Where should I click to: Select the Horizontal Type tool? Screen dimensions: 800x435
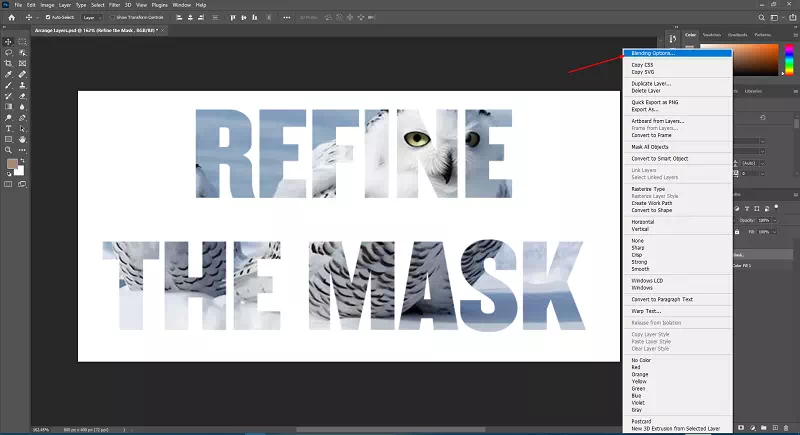point(8,129)
